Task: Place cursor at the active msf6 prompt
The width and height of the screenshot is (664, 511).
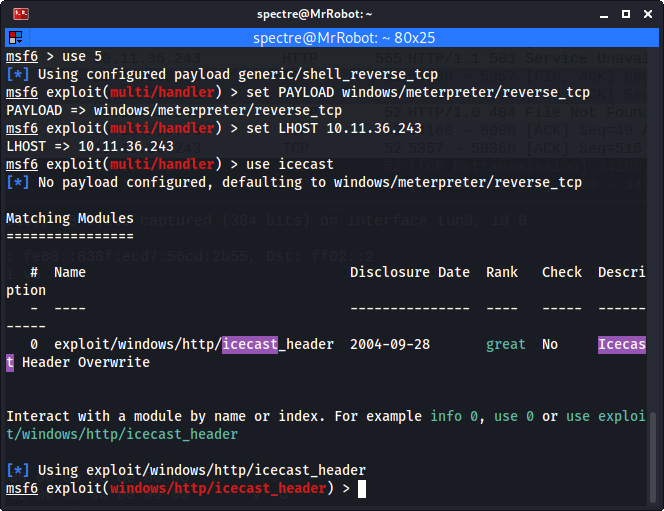Action: pos(362,489)
